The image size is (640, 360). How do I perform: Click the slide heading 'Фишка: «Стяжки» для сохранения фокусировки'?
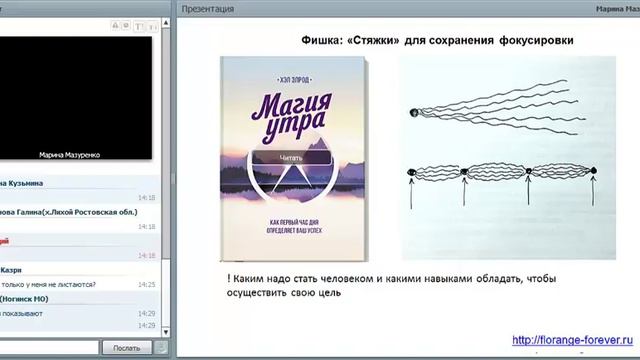(x=437, y=40)
